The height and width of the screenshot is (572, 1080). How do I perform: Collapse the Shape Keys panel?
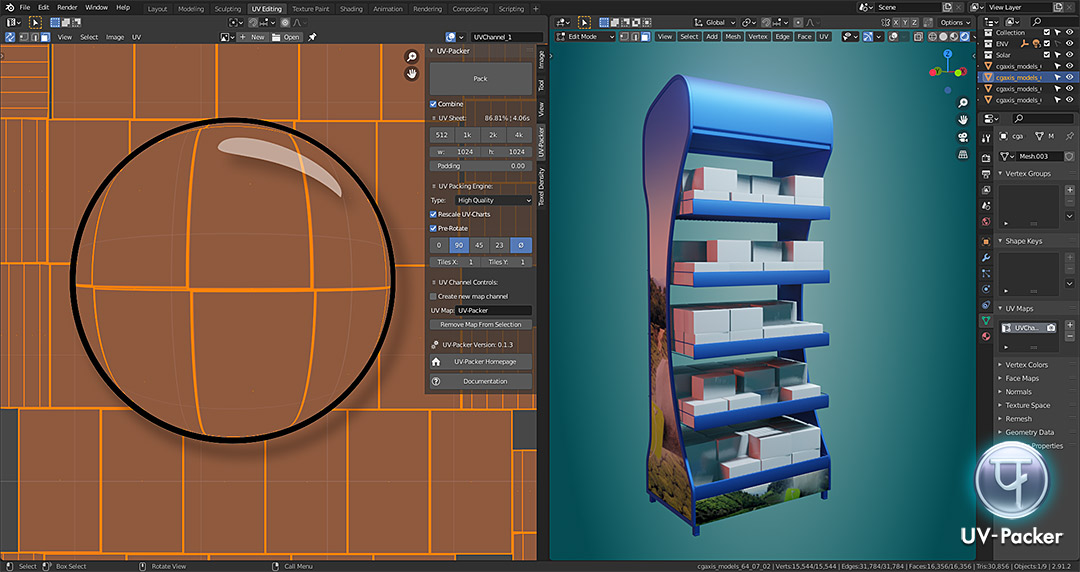1000,241
